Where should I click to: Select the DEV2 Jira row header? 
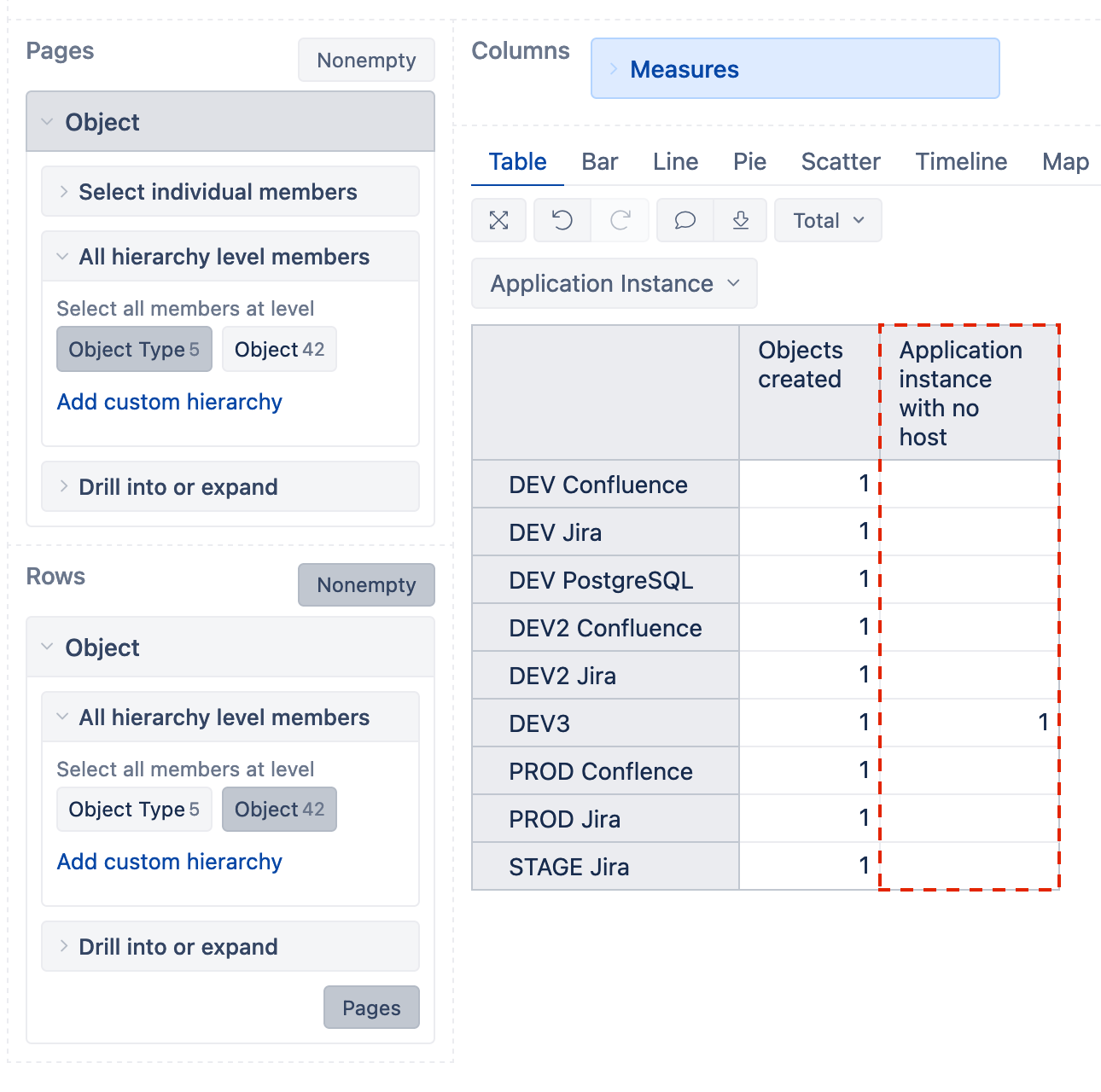tap(605, 676)
